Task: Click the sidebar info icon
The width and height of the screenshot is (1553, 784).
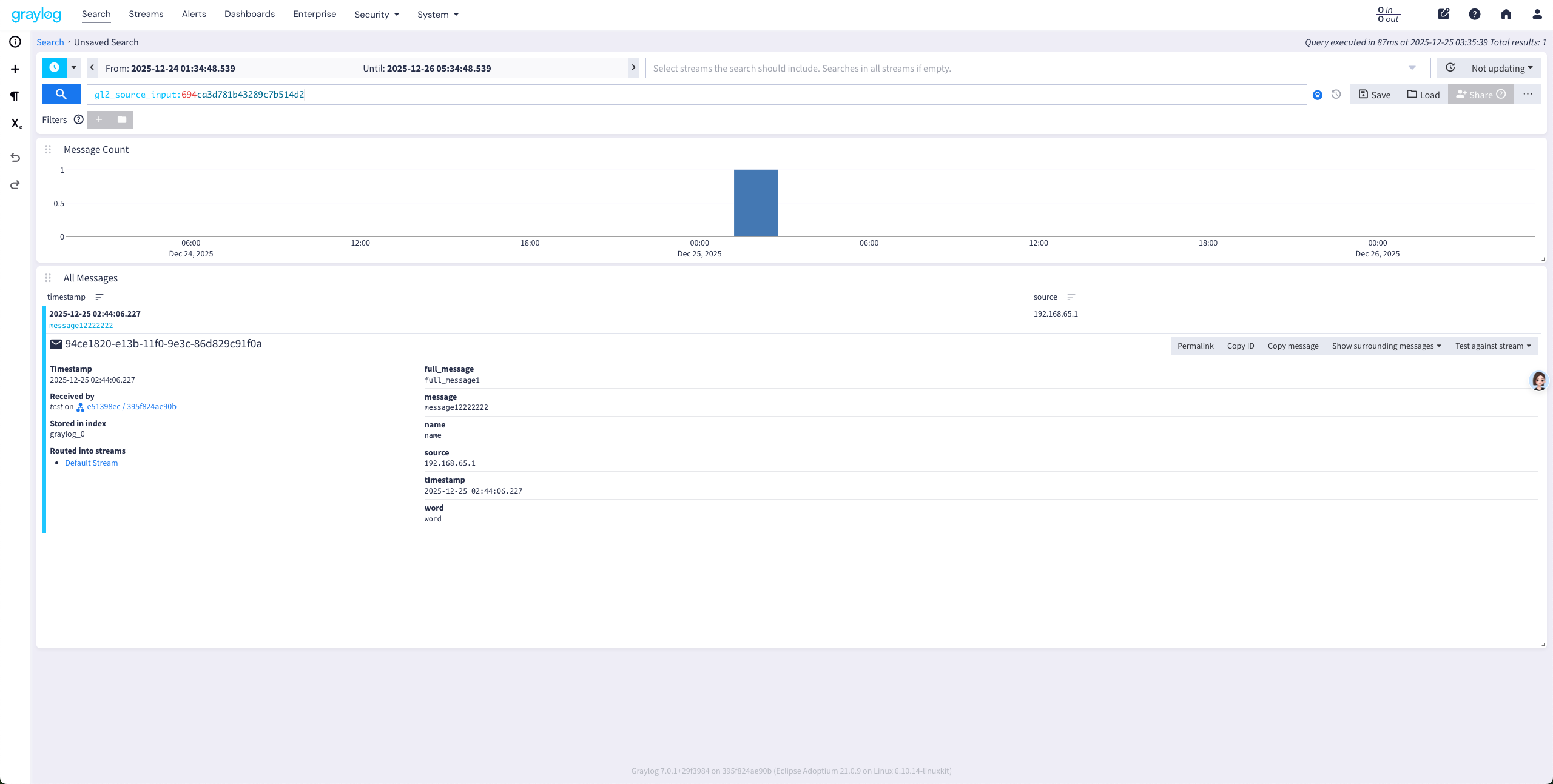Action: pos(15,42)
